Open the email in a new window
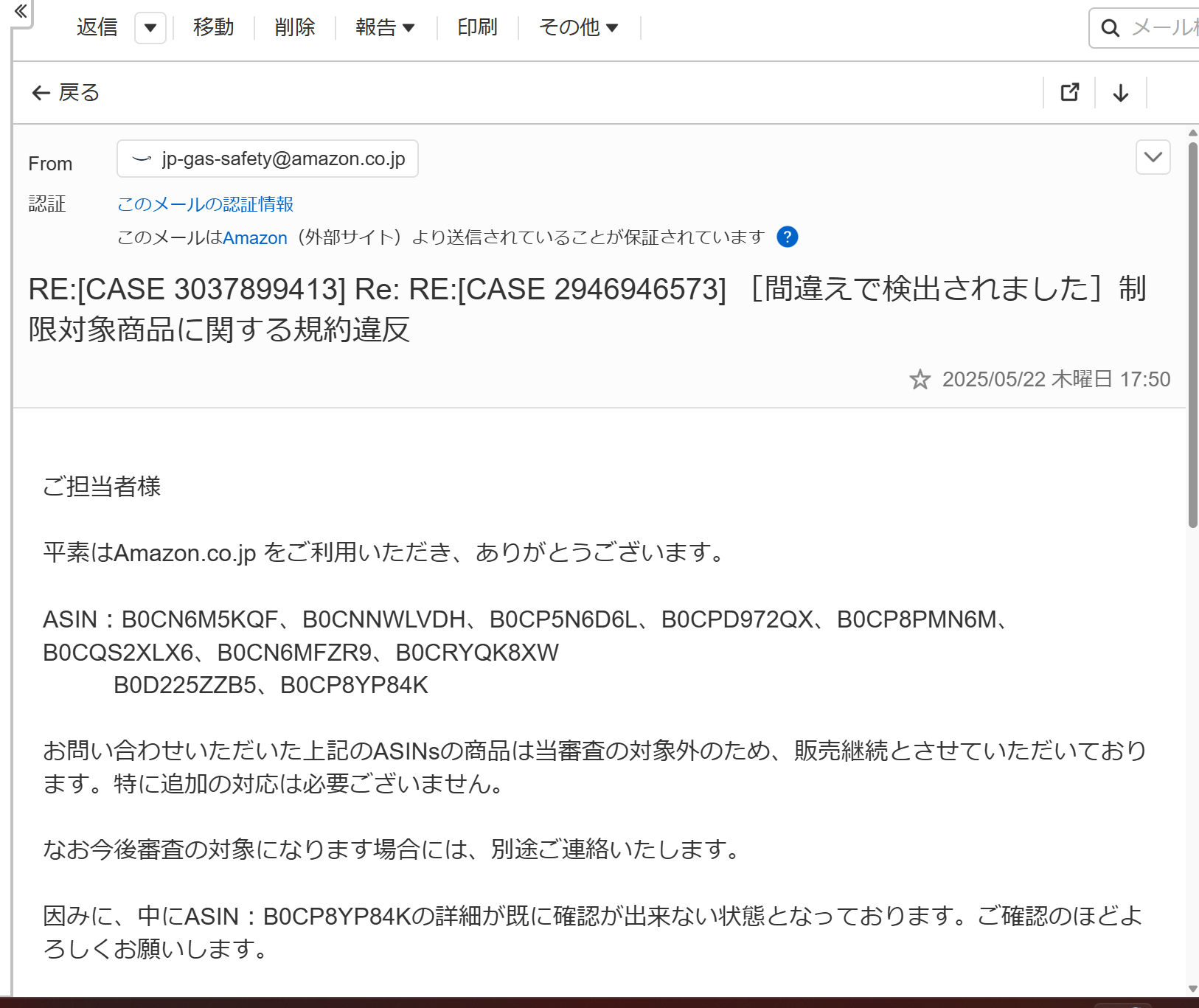 click(1070, 93)
